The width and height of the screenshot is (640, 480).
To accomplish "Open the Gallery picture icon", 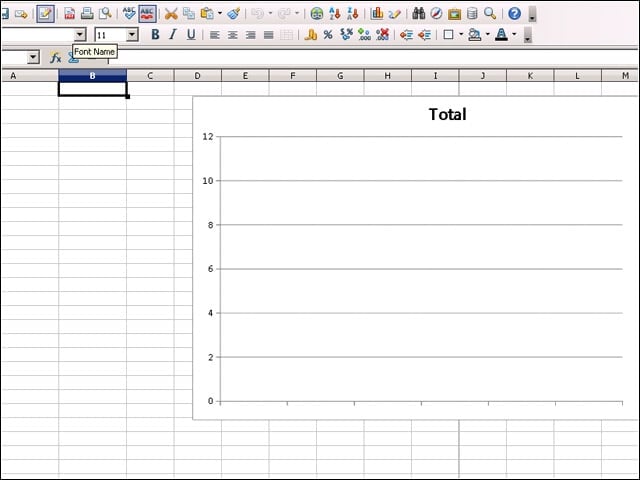I will (x=454, y=14).
